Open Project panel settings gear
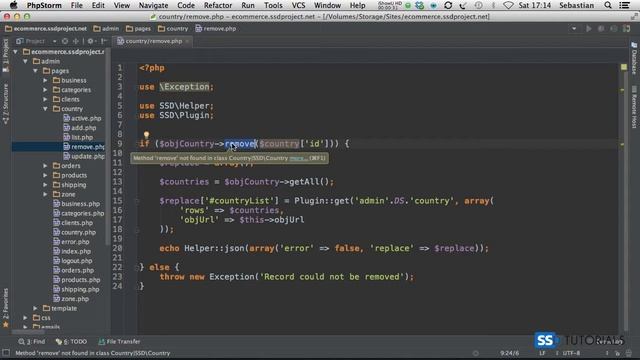 pos(91,41)
